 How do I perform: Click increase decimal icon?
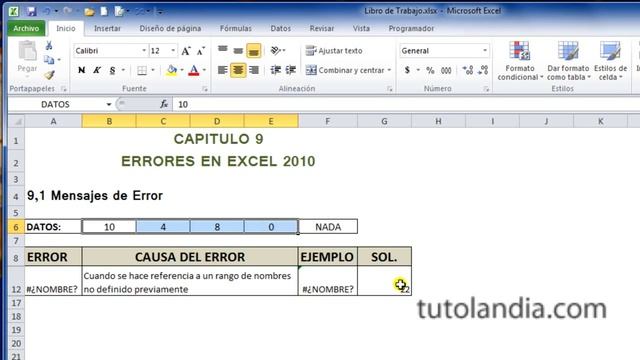point(468,70)
